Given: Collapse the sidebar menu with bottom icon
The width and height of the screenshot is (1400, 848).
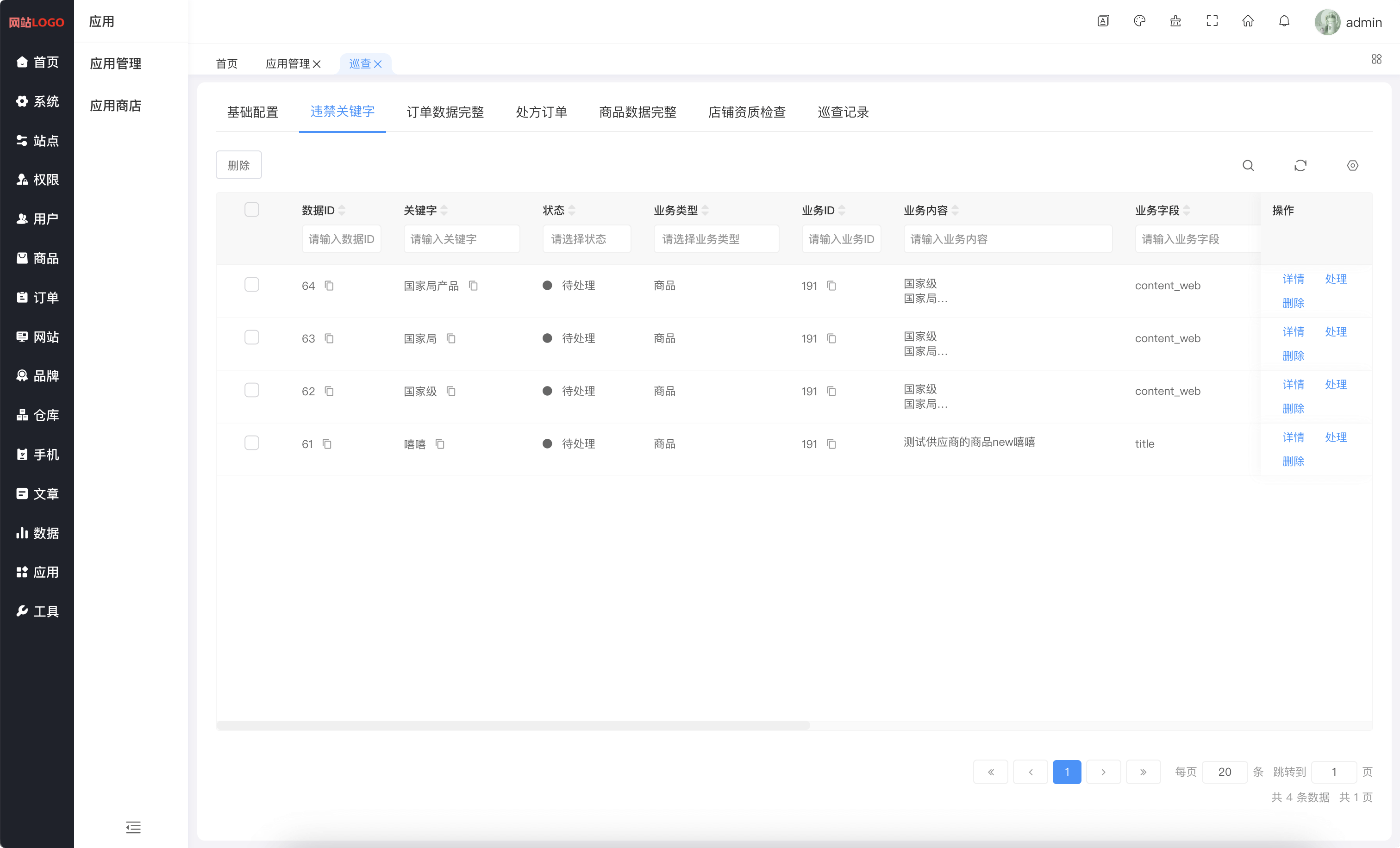Looking at the screenshot, I should tap(133, 827).
